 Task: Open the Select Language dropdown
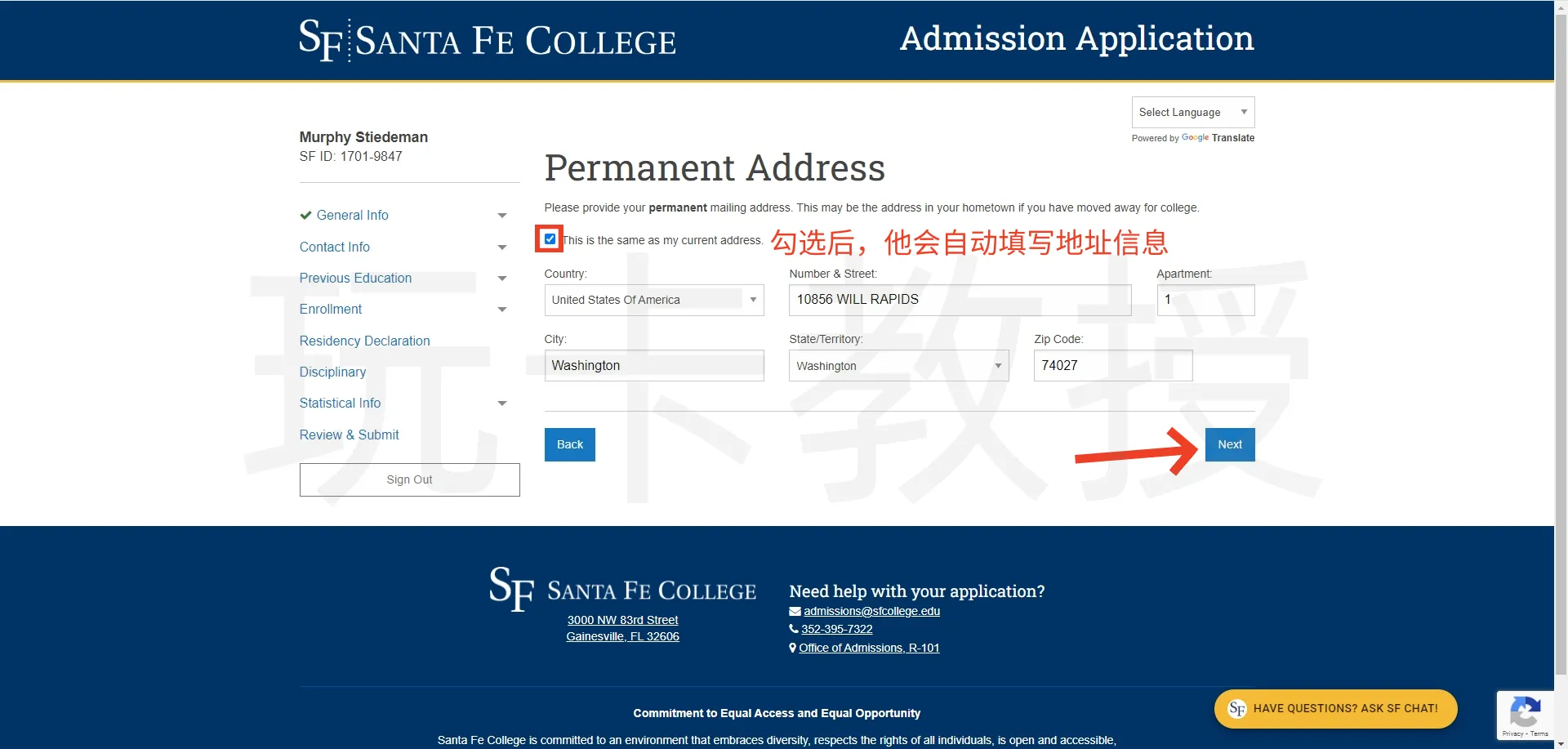1192,113
